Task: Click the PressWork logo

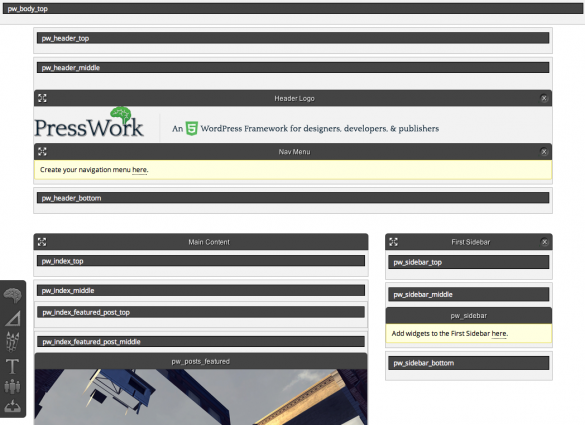Action: point(89,122)
